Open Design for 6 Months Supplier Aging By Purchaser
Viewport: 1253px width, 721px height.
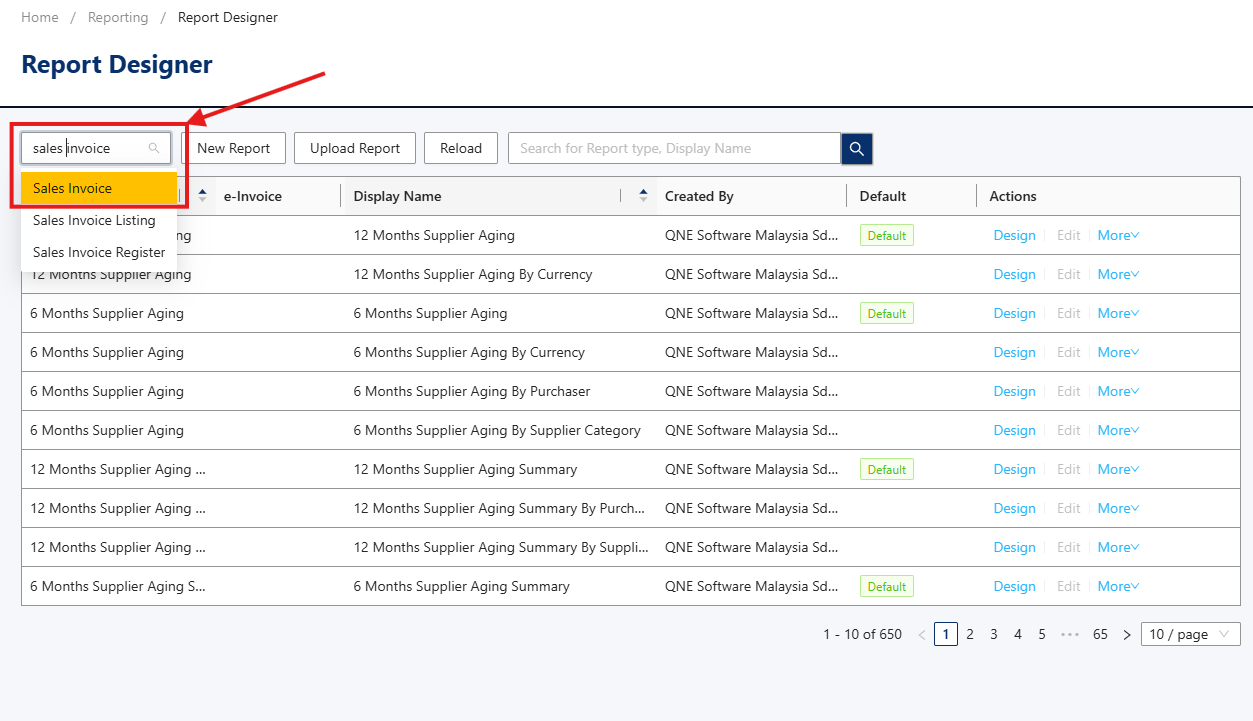(1014, 392)
